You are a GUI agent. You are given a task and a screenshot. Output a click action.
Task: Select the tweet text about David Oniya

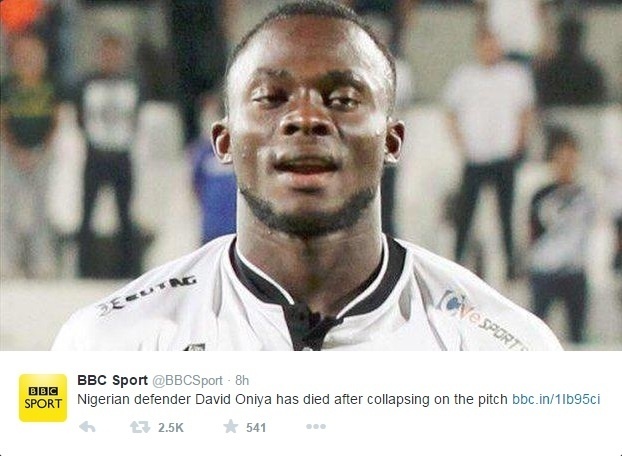[292, 399]
